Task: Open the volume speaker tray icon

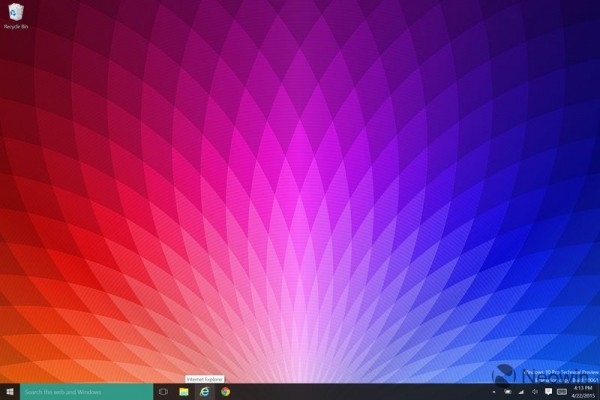Action: [535, 392]
